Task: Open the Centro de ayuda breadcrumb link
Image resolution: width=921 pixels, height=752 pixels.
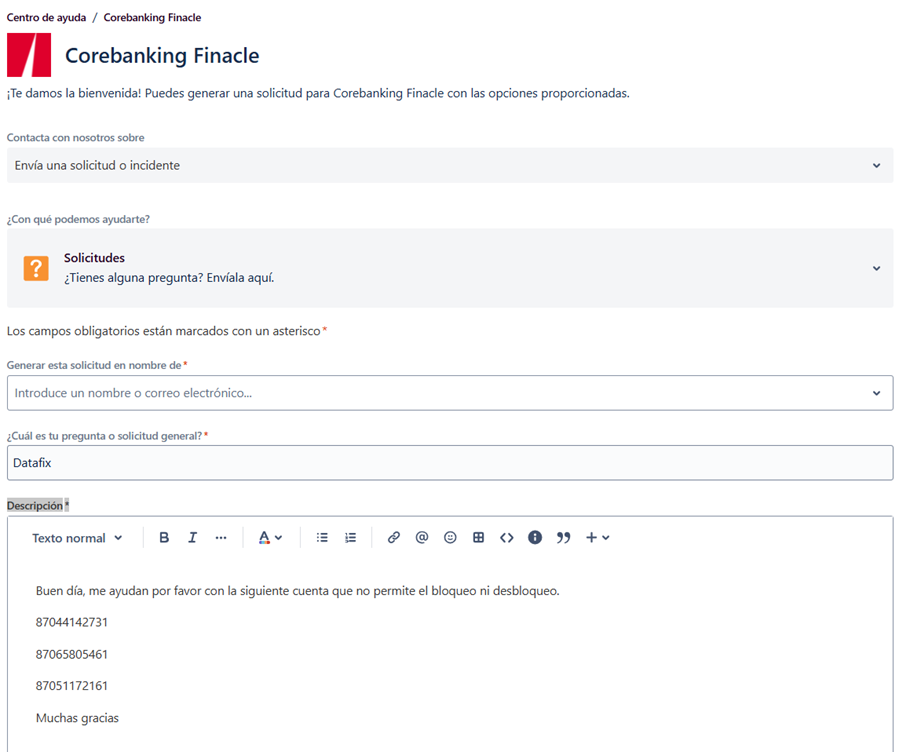Action: tap(46, 18)
